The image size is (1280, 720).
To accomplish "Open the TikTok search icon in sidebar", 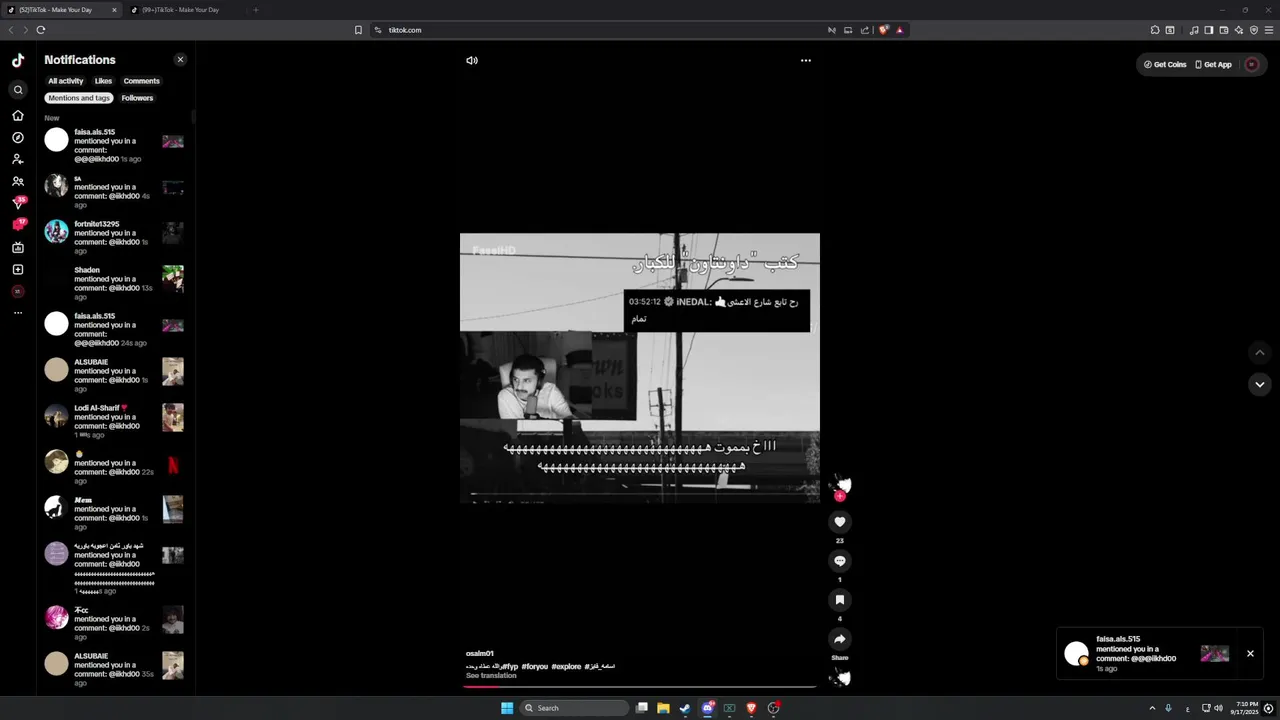I will (18, 90).
